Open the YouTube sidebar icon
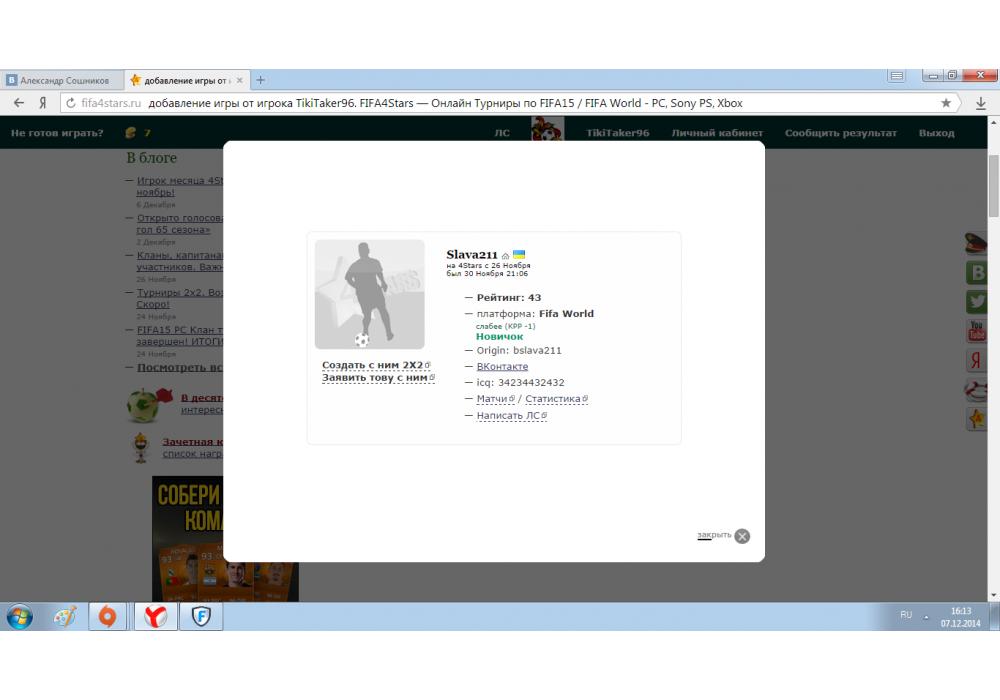 tap(976, 331)
